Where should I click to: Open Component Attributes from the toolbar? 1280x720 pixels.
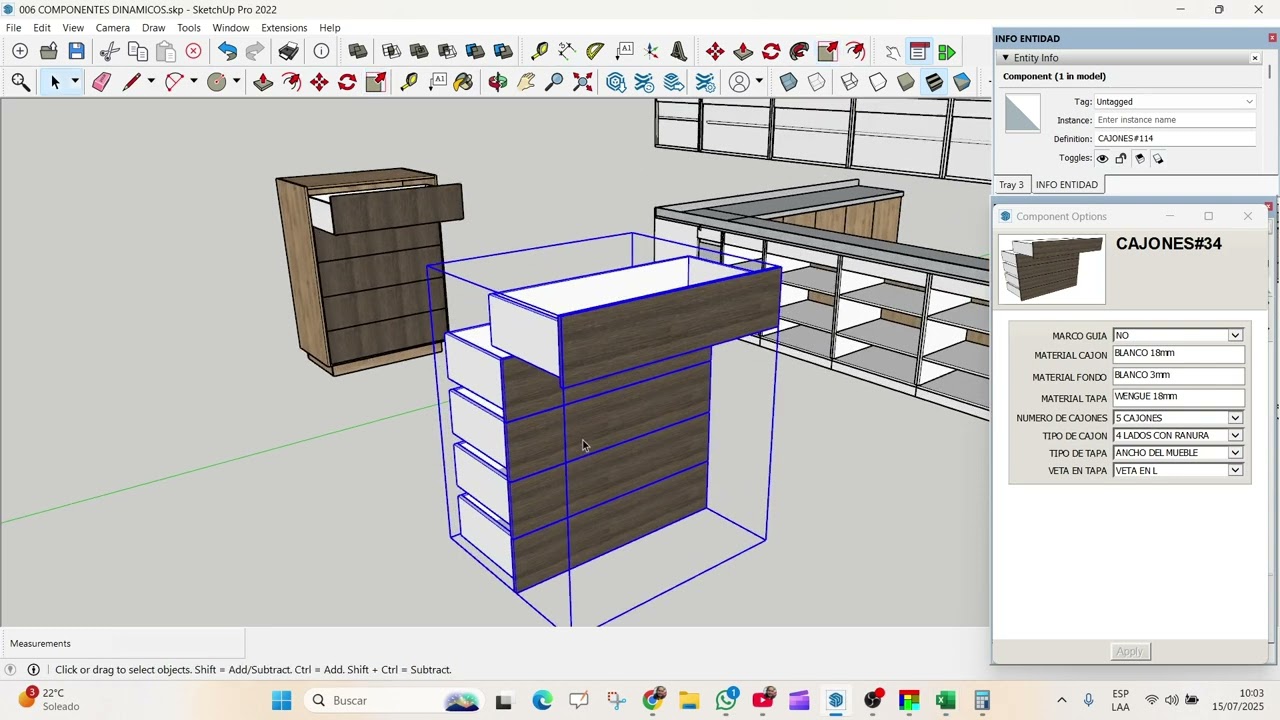pos(947,51)
